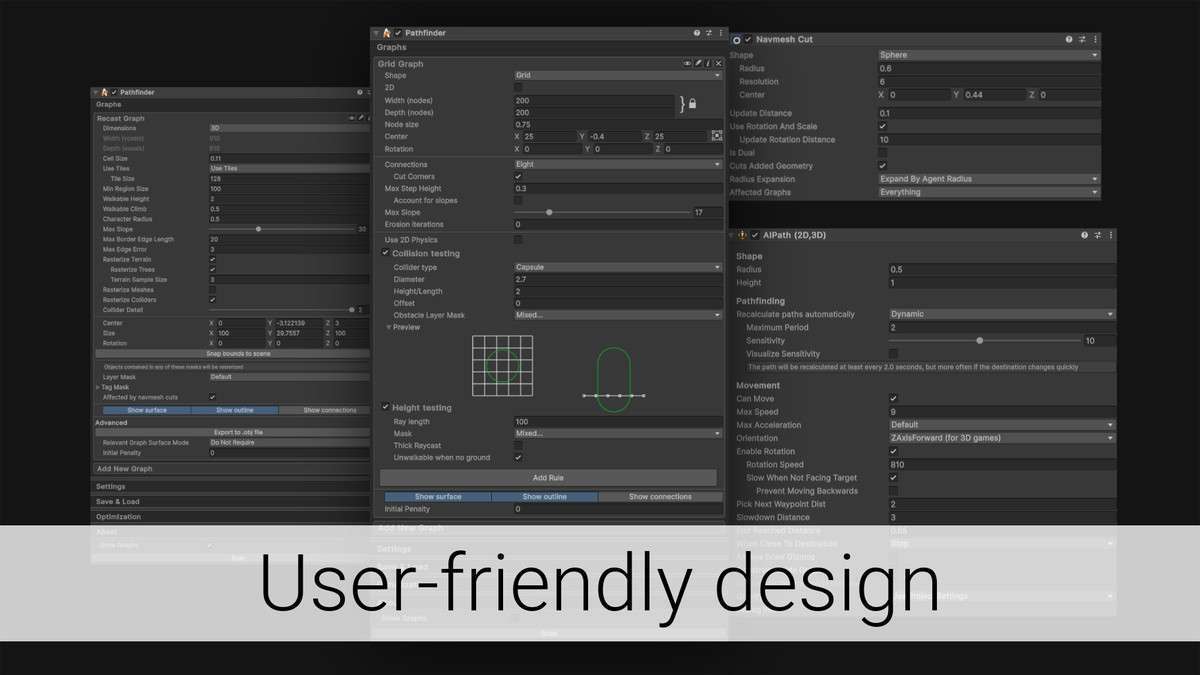
Task: Toggle the Cut Corners checkbox
Action: pyautogui.click(x=518, y=176)
